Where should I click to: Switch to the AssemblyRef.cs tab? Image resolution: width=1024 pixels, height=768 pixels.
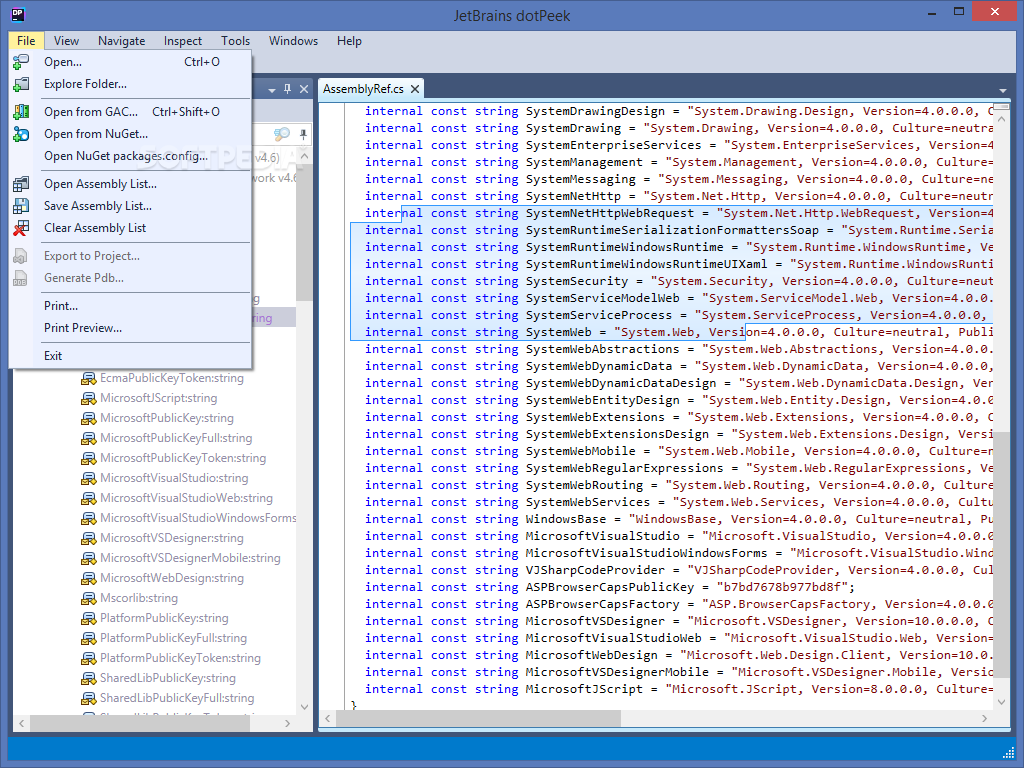[364, 89]
